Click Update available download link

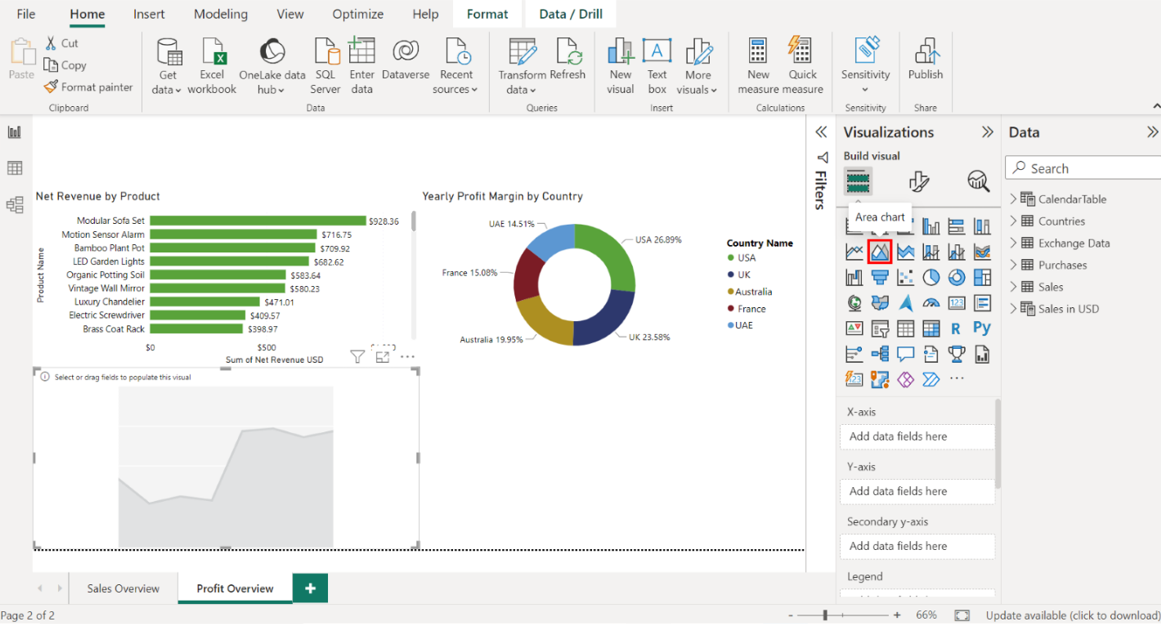(x=1072, y=615)
